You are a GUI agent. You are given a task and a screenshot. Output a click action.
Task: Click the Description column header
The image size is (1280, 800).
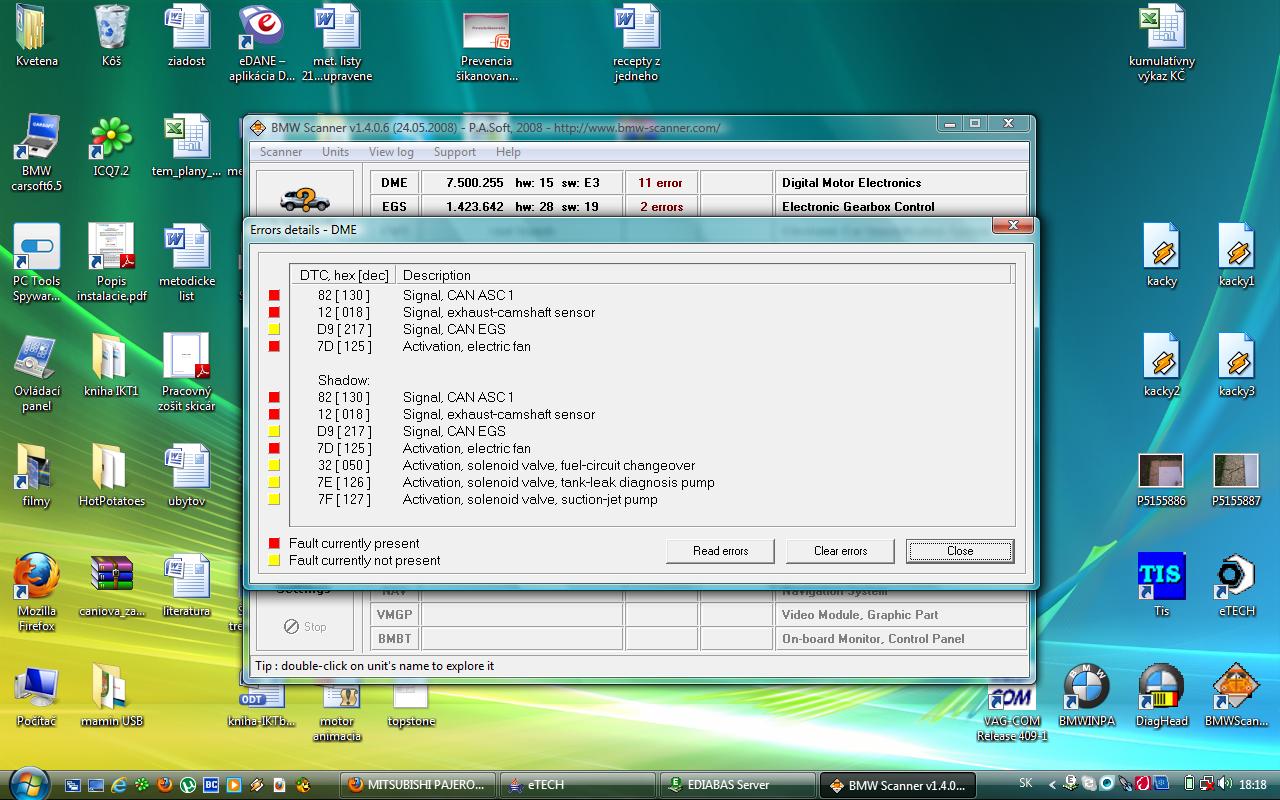point(436,275)
